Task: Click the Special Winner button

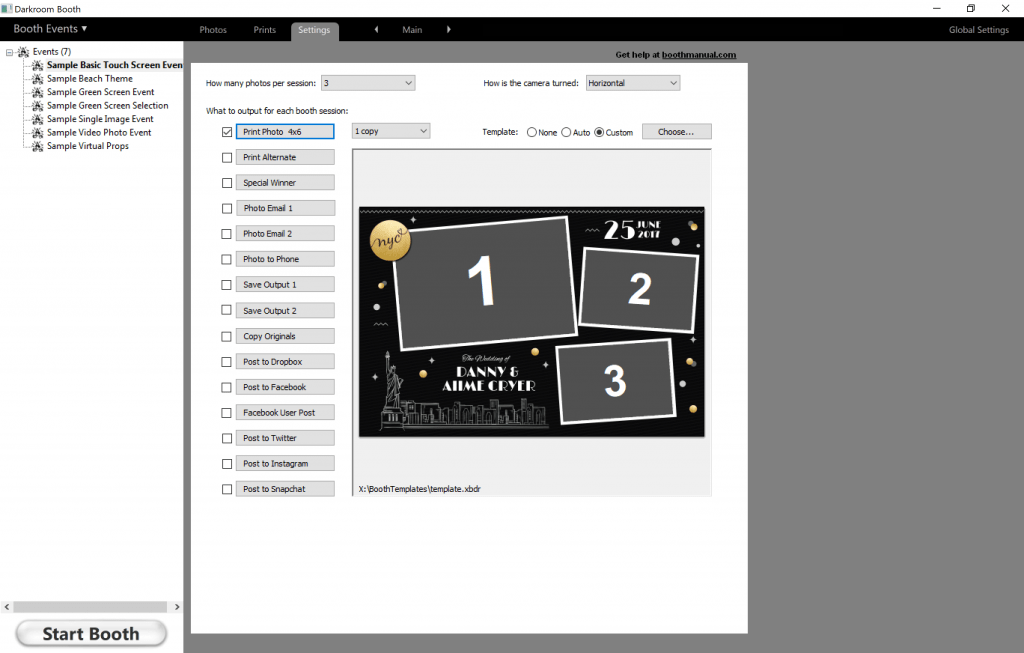Action: [x=285, y=182]
